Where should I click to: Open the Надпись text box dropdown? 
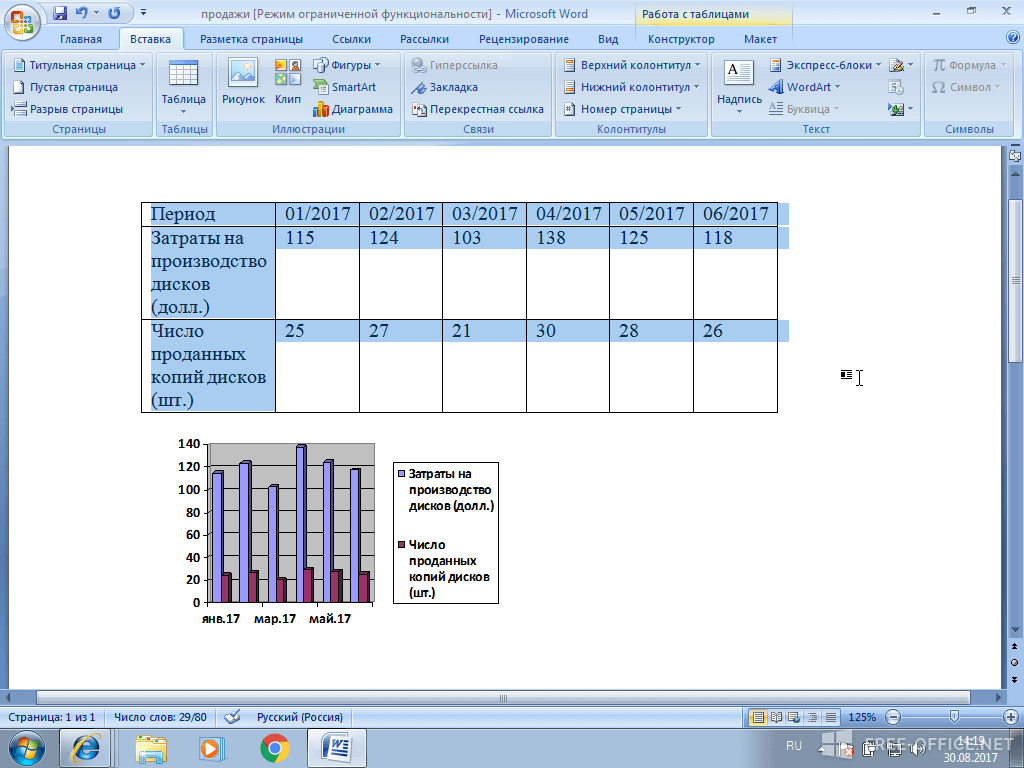739,86
